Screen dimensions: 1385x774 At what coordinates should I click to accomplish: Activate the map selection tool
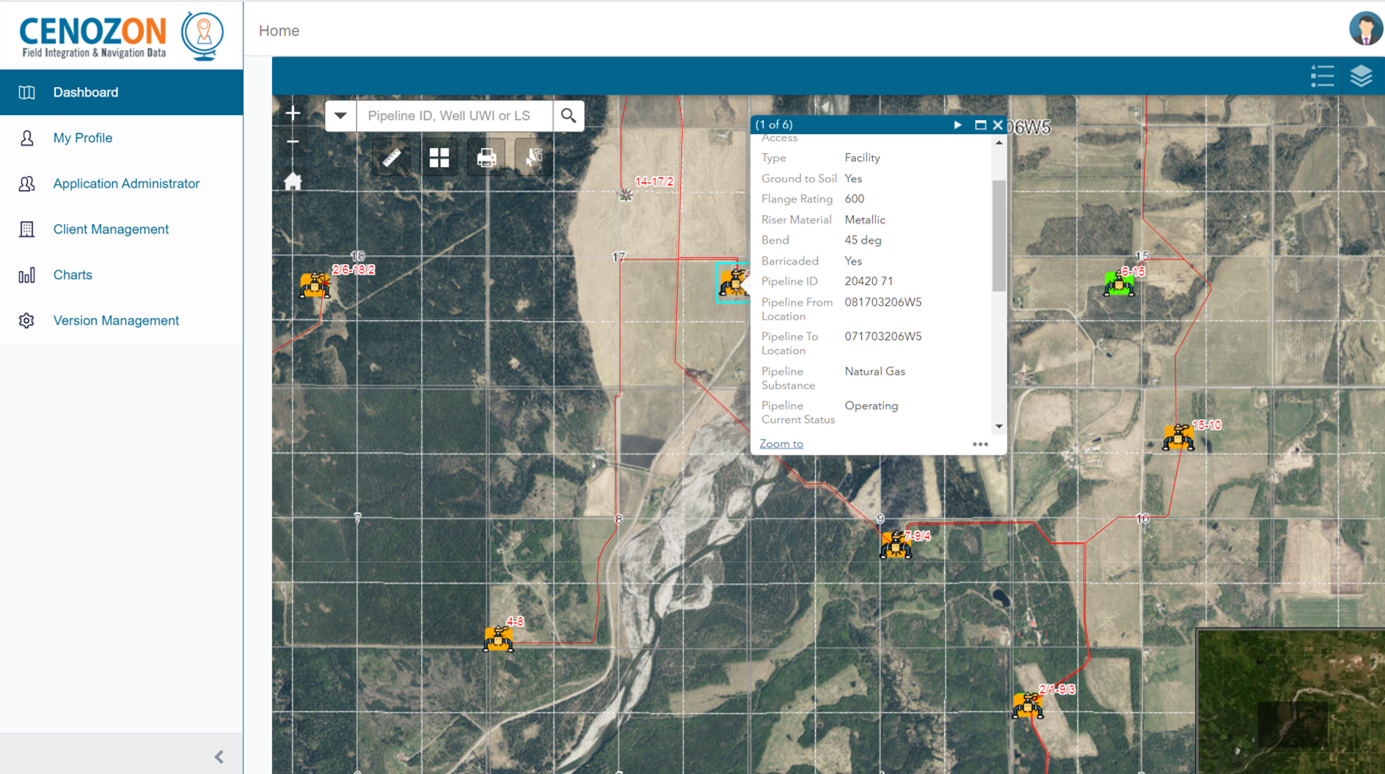pos(534,156)
